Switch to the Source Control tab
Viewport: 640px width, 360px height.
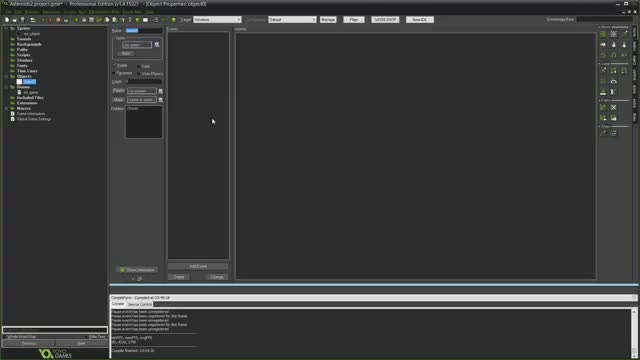coord(140,304)
